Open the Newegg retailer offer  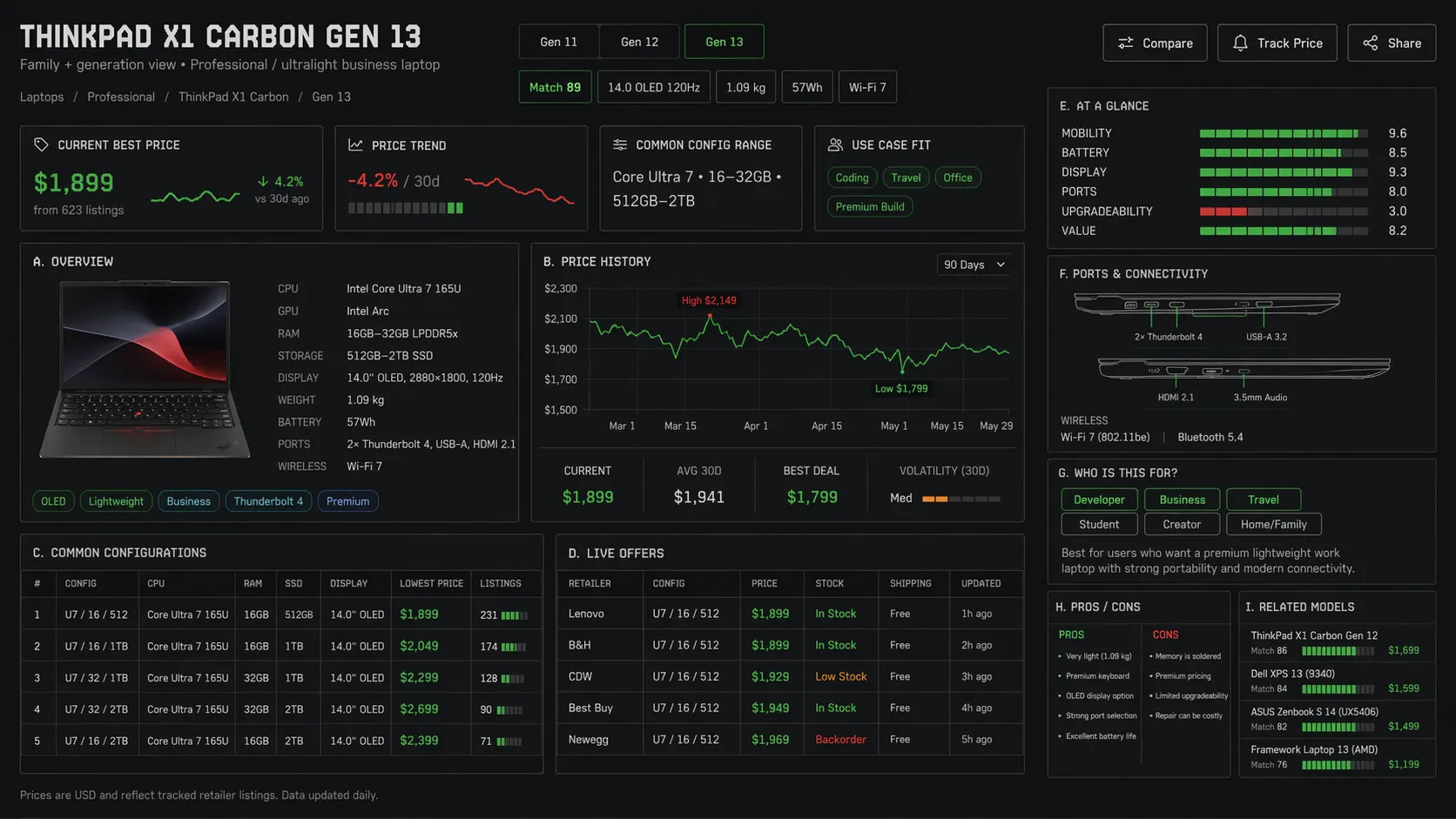tap(790, 739)
